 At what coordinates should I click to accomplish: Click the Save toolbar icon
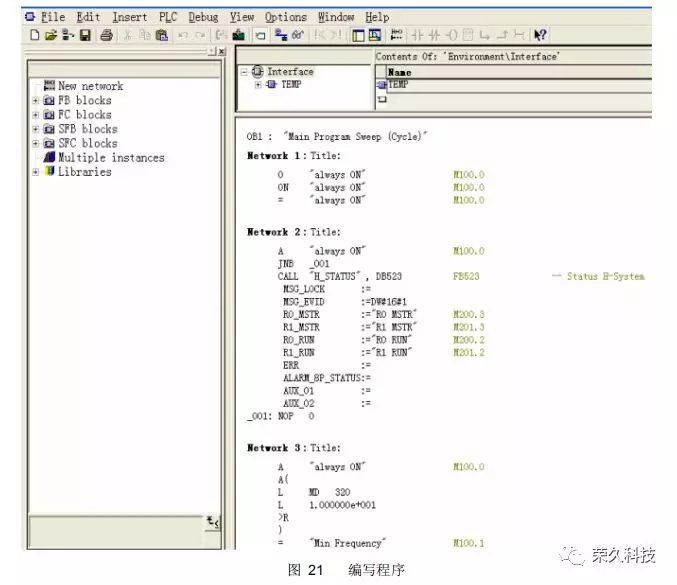[85, 35]
